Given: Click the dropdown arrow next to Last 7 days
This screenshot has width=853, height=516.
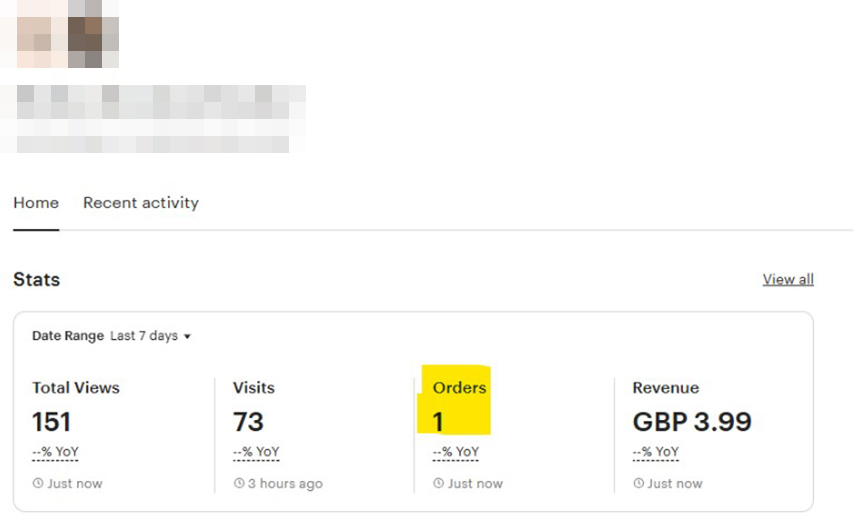Looking at the screenshot, I should [187, 337].
